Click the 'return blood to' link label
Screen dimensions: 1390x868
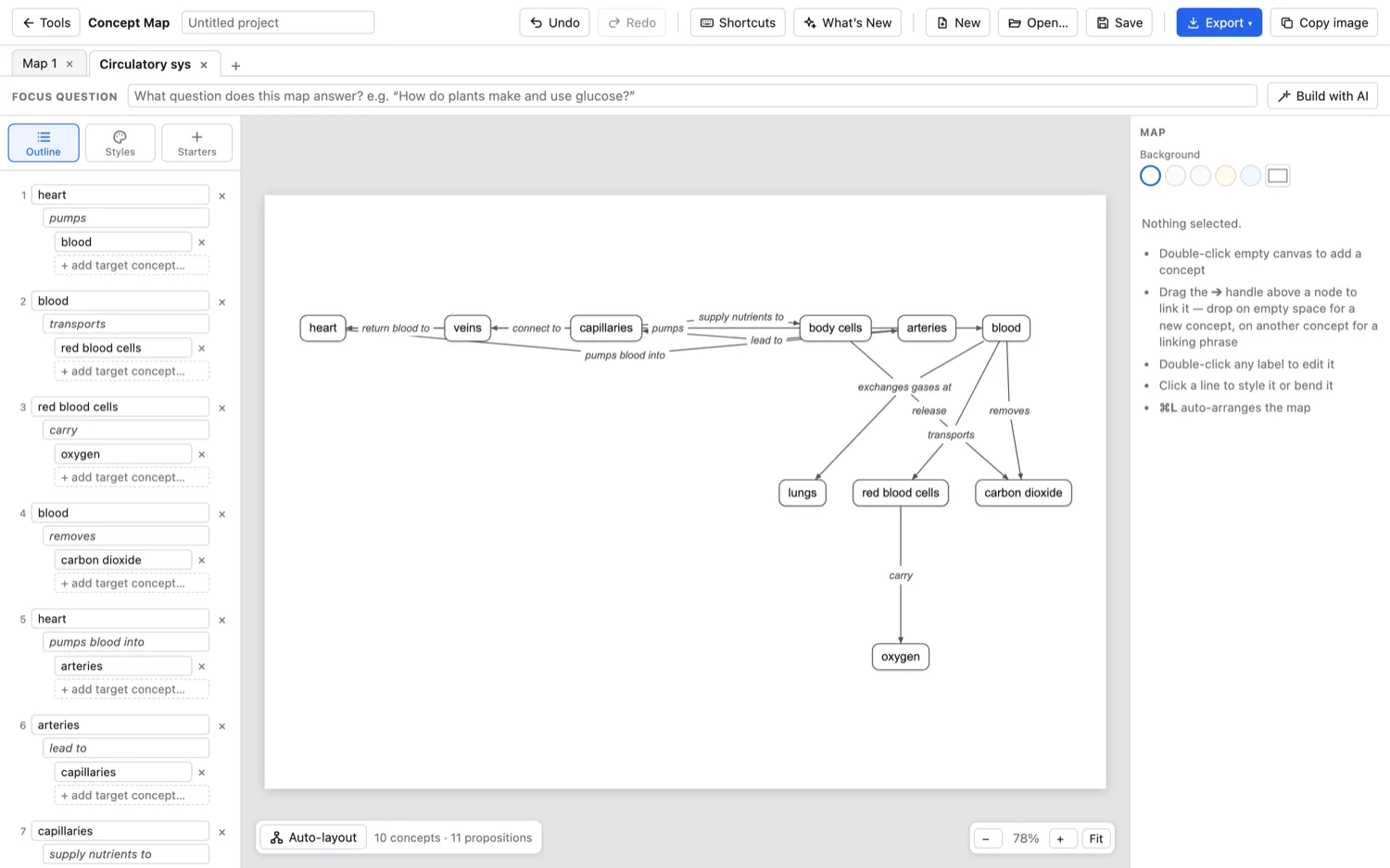click(x=396, y=328)
